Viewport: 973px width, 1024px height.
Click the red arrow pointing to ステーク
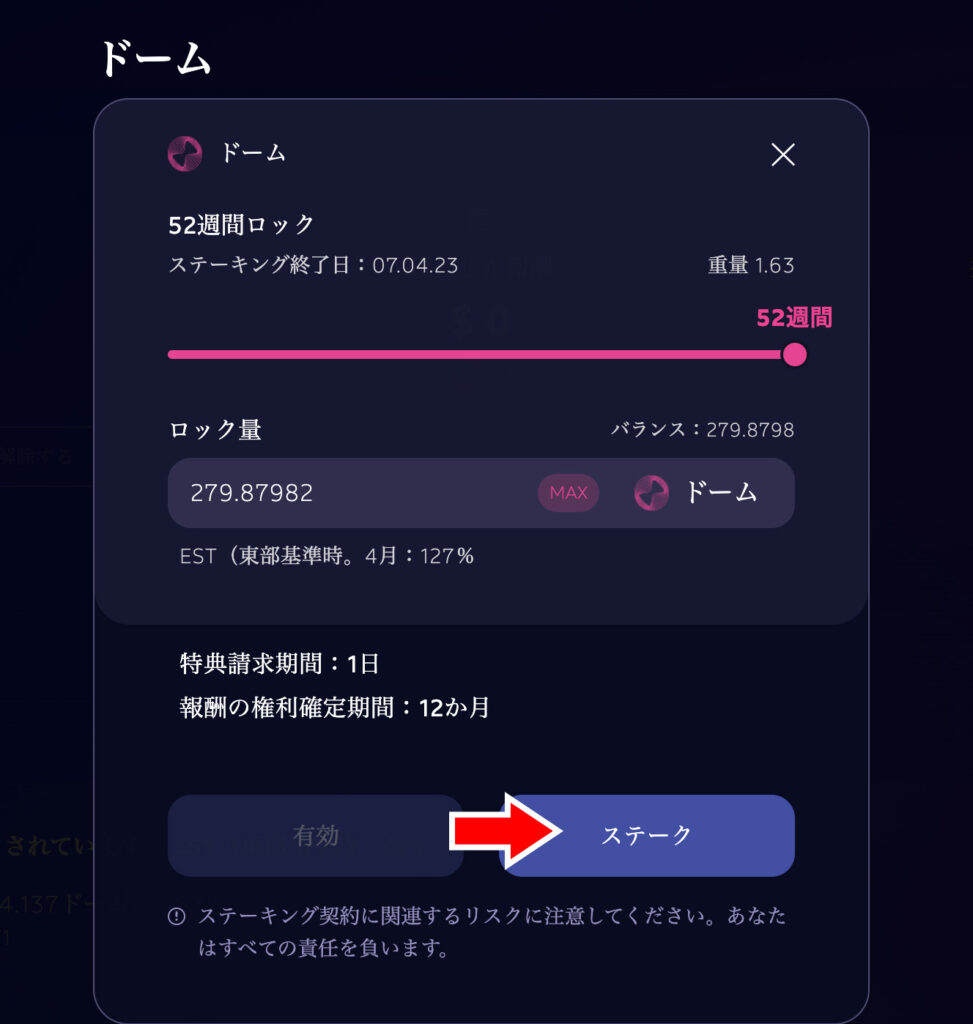[505, 831]
